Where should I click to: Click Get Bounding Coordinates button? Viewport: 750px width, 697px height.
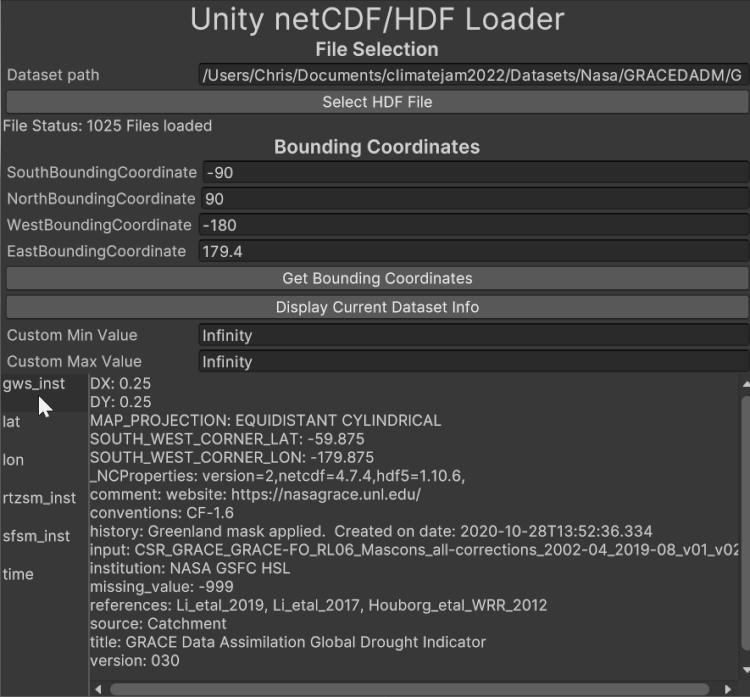[x=377, y=278]
